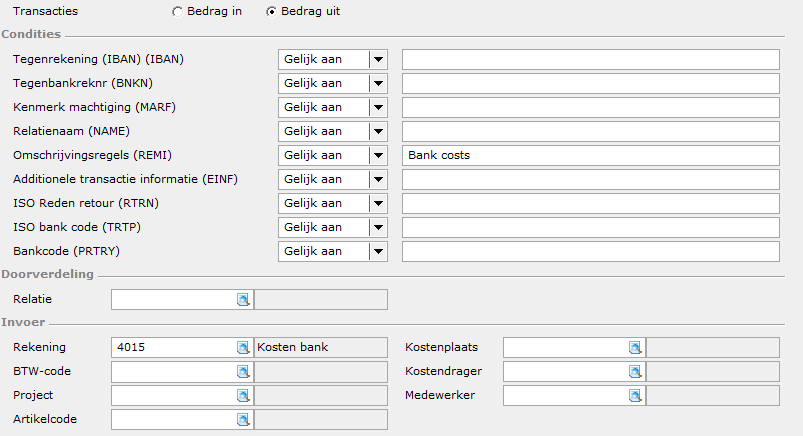Open the Project lookup search icon
This screenshot has width=803, height=436.
(243, 396)
